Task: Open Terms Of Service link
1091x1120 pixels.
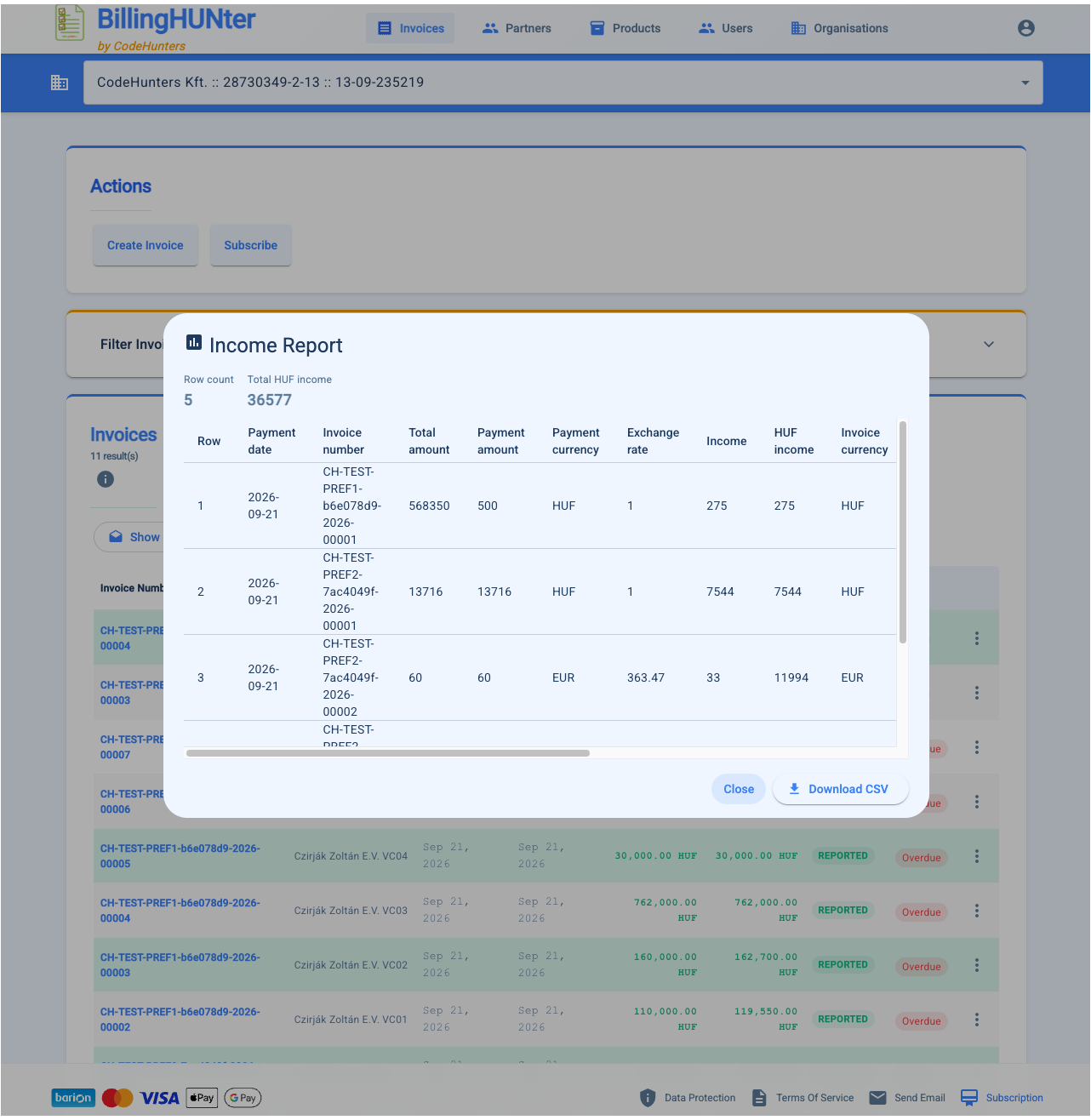Action: tap(814, 1098)
